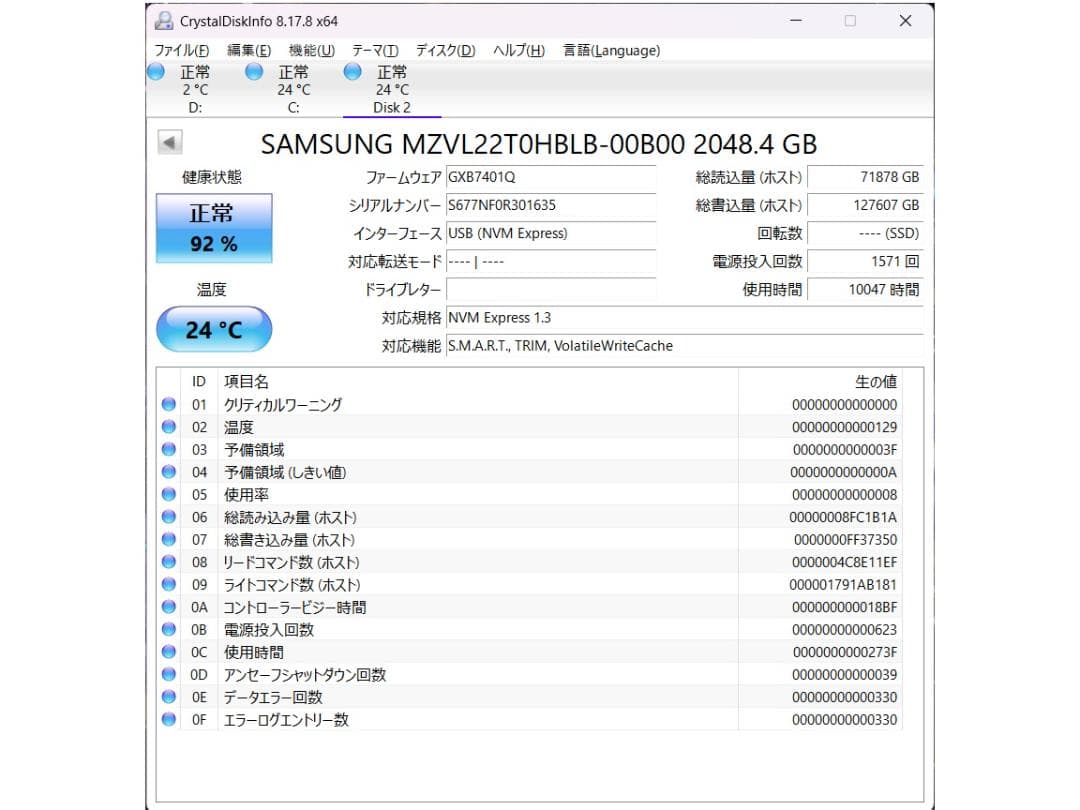Open the ファイル(F) menu
This screenshot has width=1080, height=810.
(x=181, y=50)
